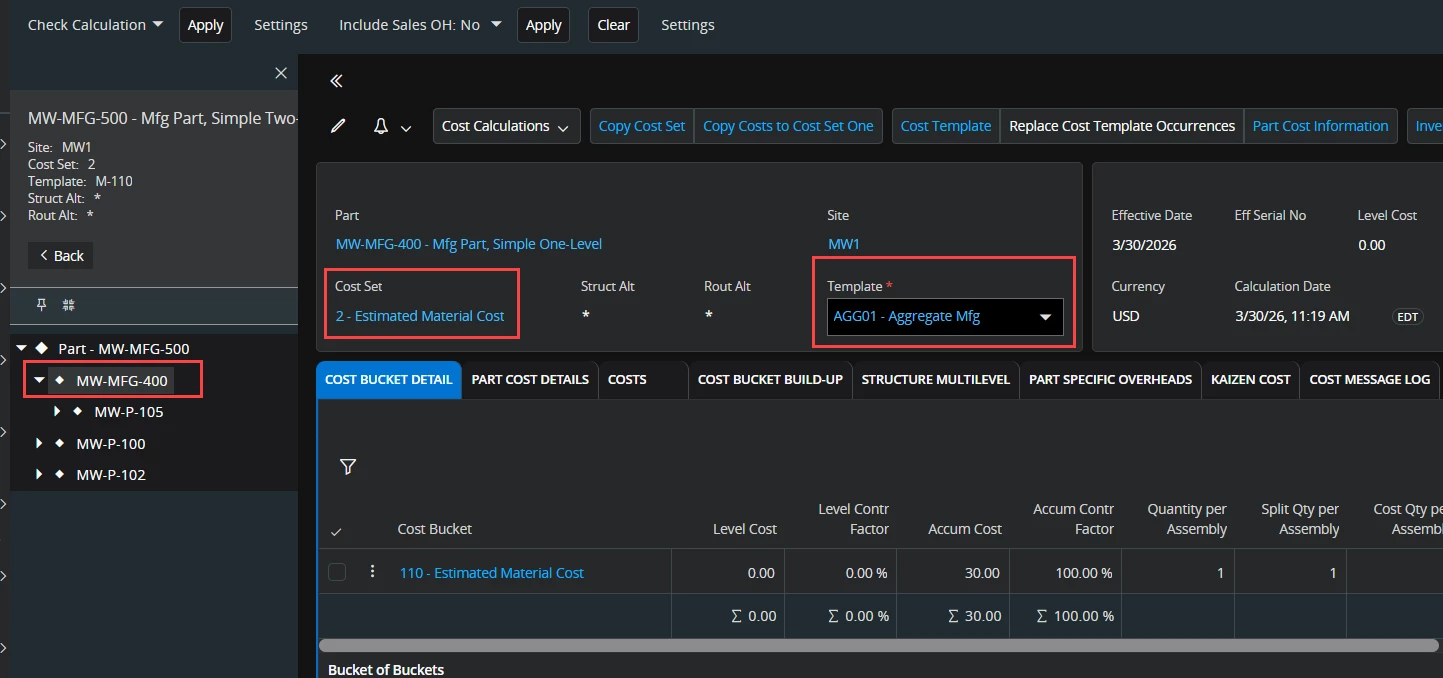Open the Check Calculation dropdown
The height and width of the screenshot is (678, 1443).
coord(95,25)
